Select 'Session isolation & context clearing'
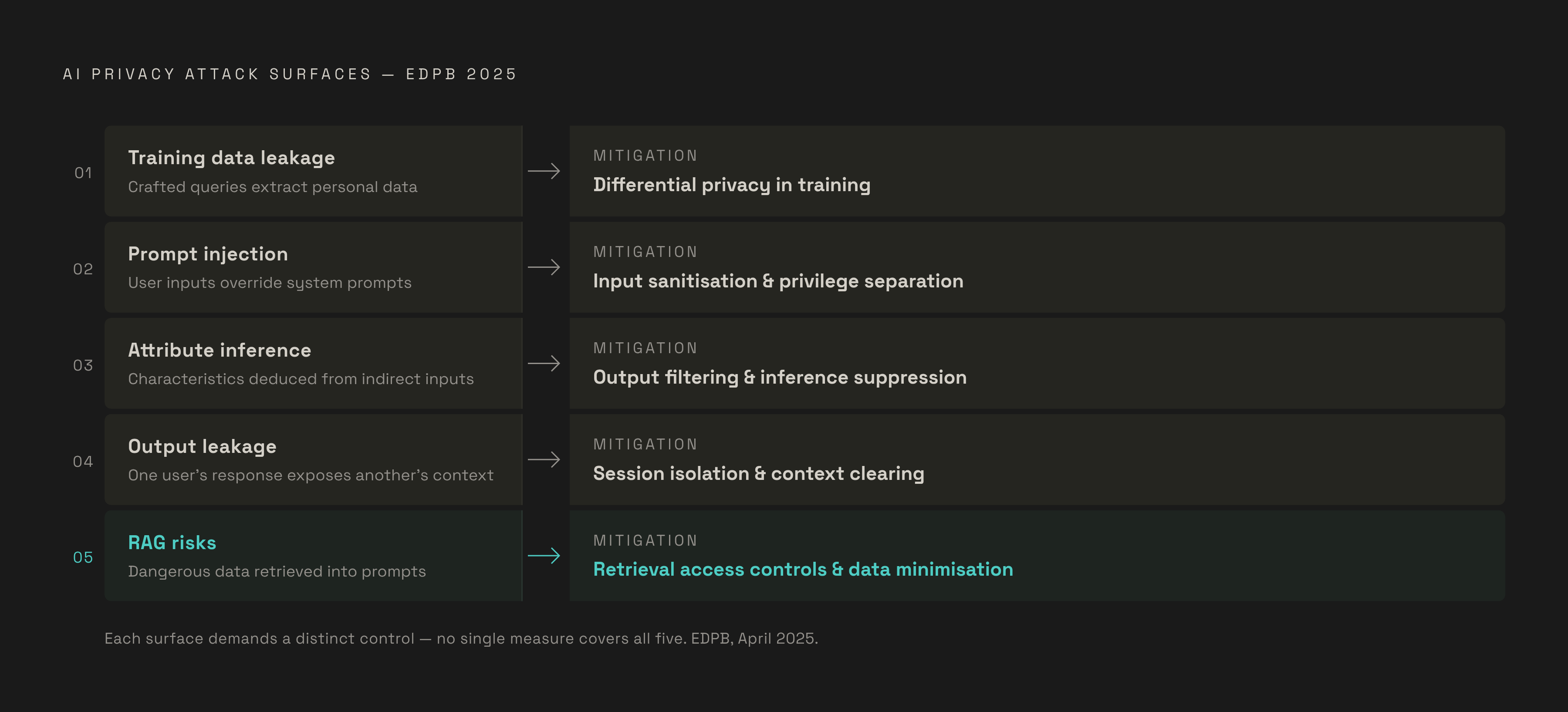This screenshot has width=1568, height=712. (758, 473)
